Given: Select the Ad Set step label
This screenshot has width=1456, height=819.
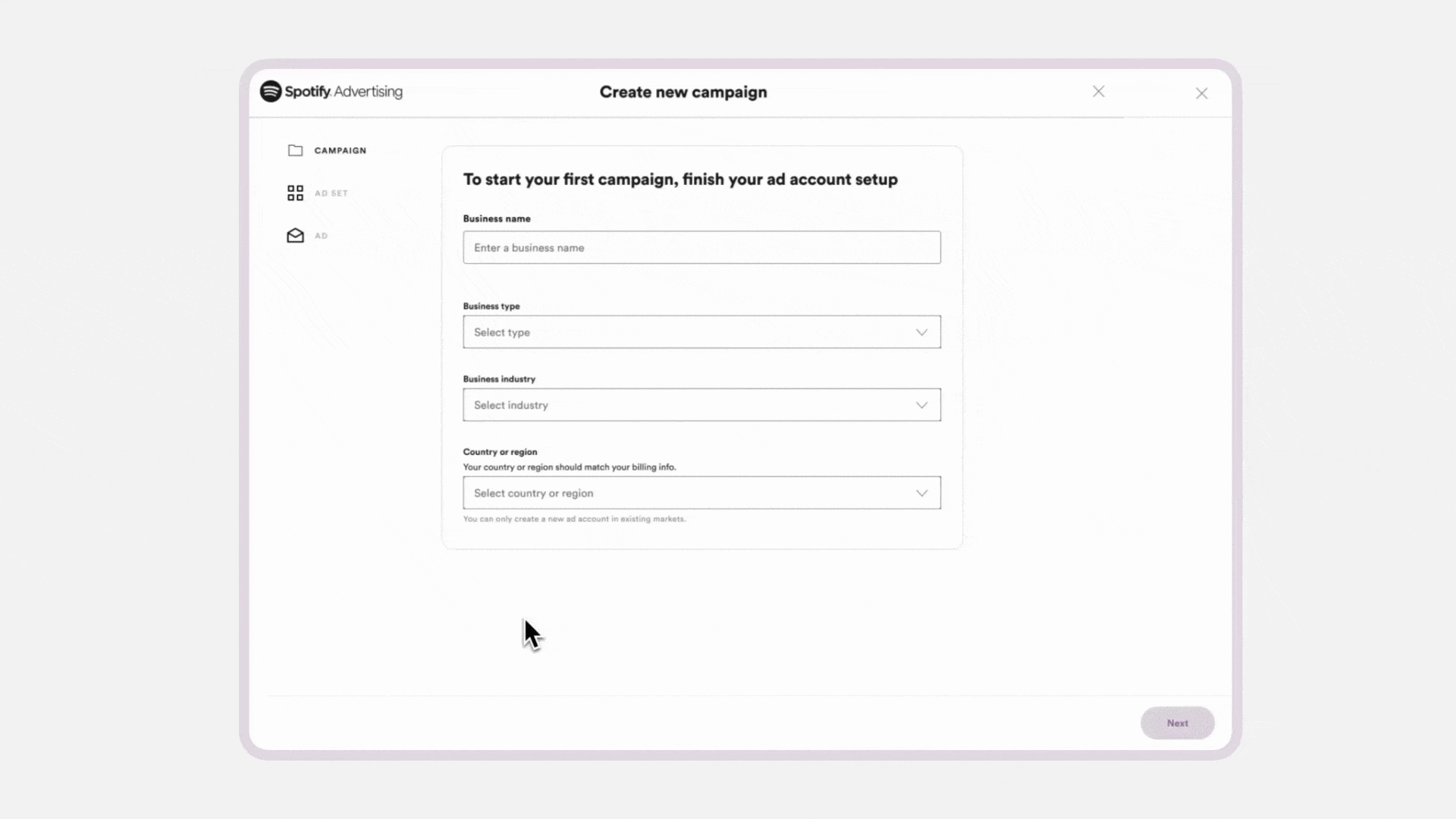Looking at the screenshot, I should (331, 193).
